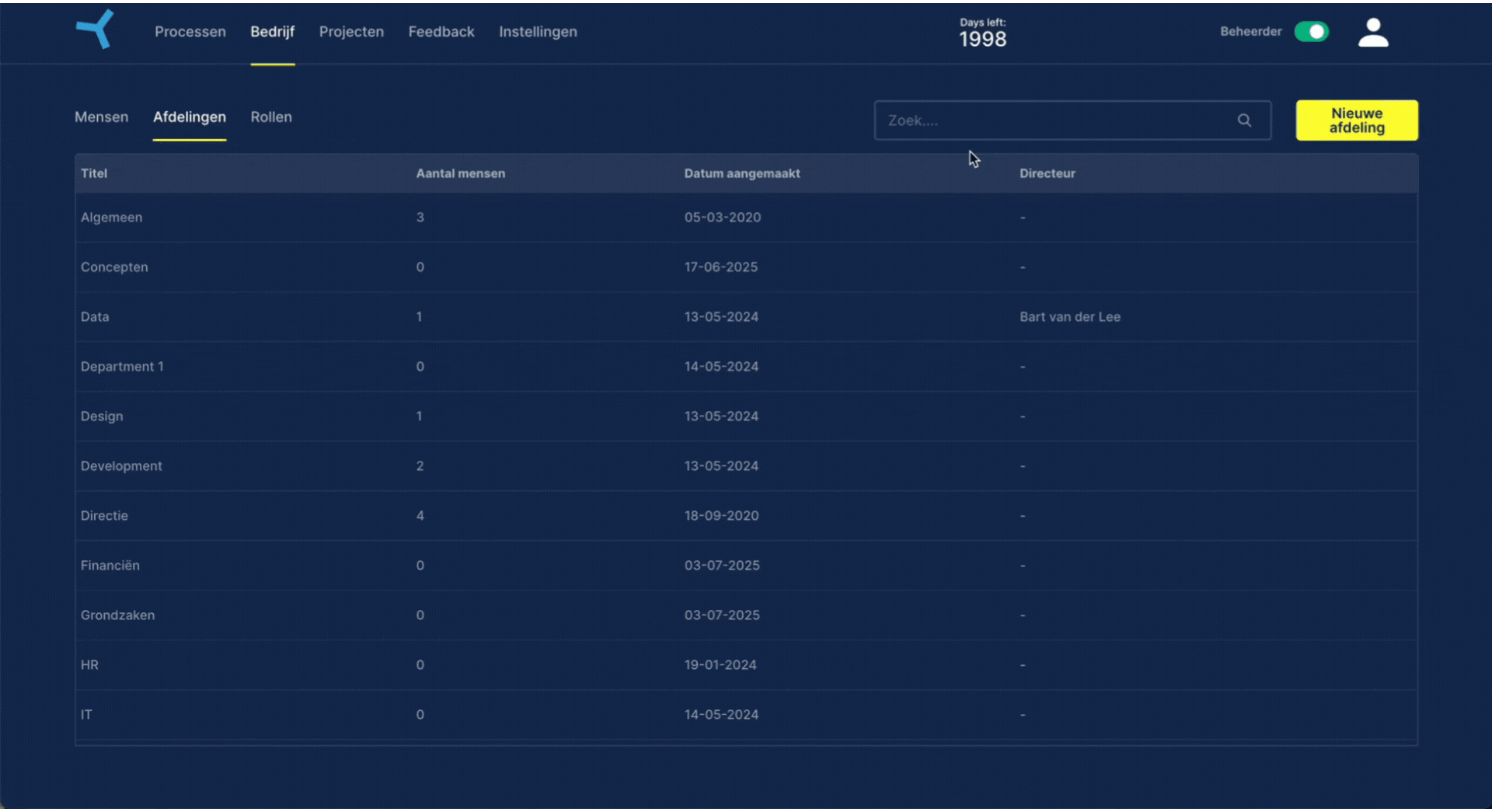This screenshot has width=1492, height=812.
Task: Open the Processen menu
Action: 190,32
